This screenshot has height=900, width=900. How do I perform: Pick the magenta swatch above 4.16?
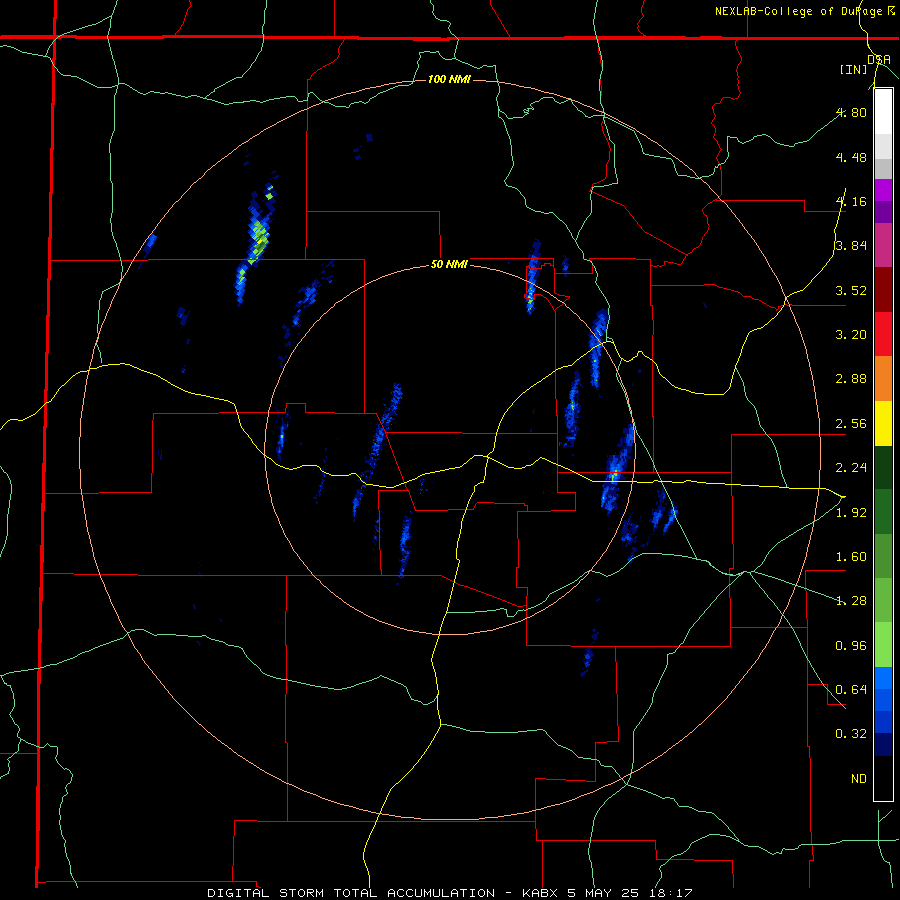click(883, 190)
